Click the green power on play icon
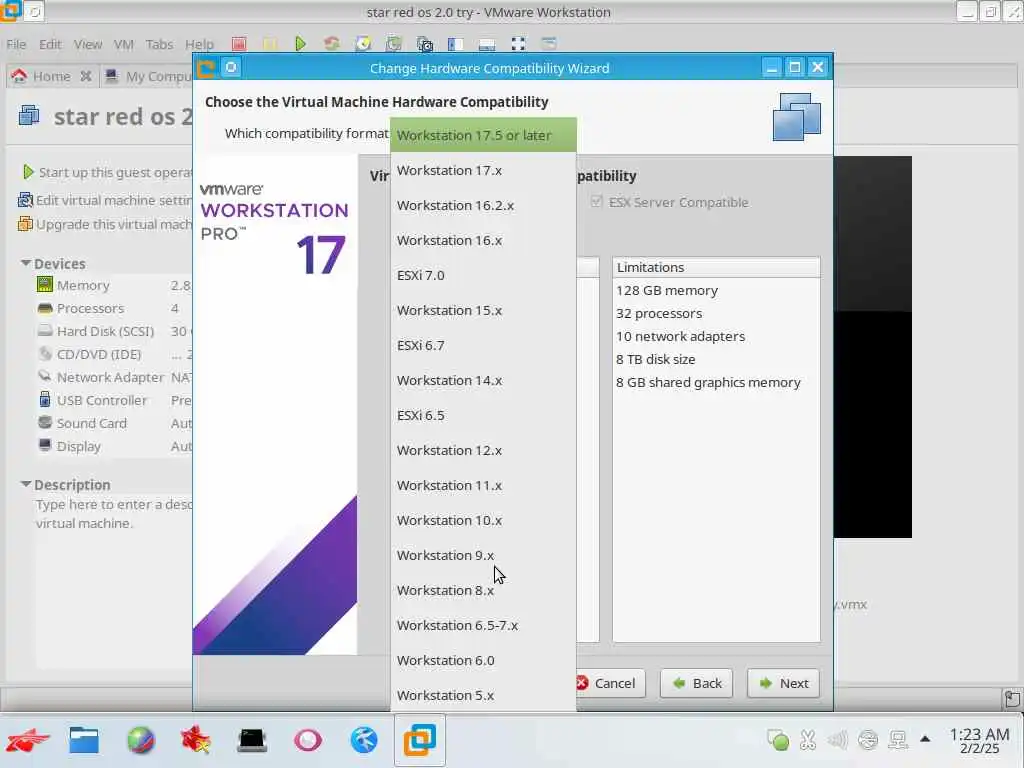This screenshot has width=1024, height=768. [300, 44]
